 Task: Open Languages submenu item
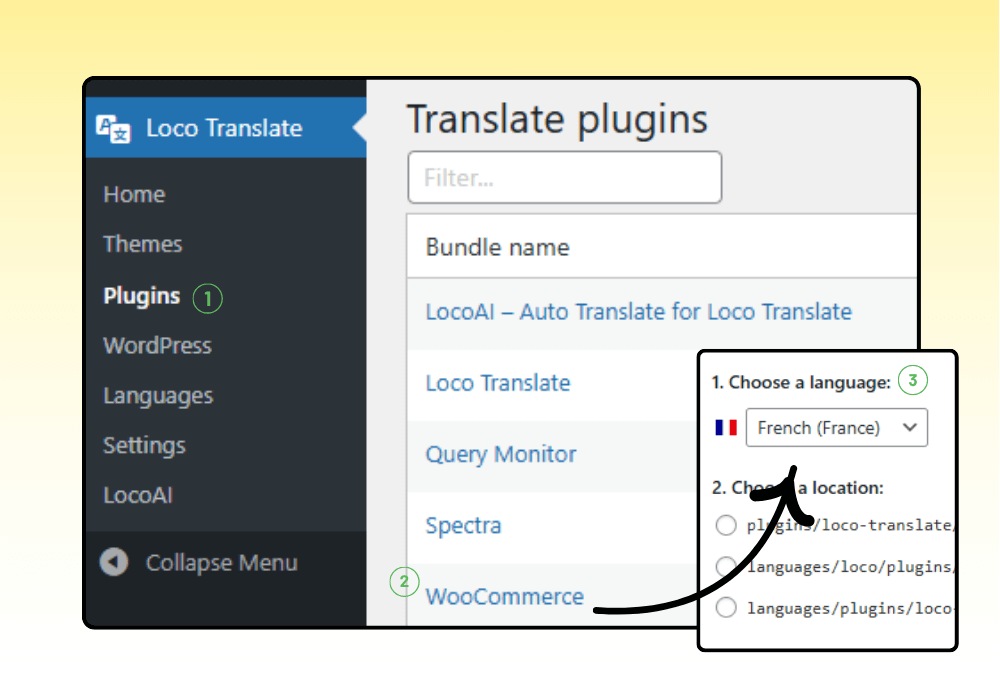158,395
